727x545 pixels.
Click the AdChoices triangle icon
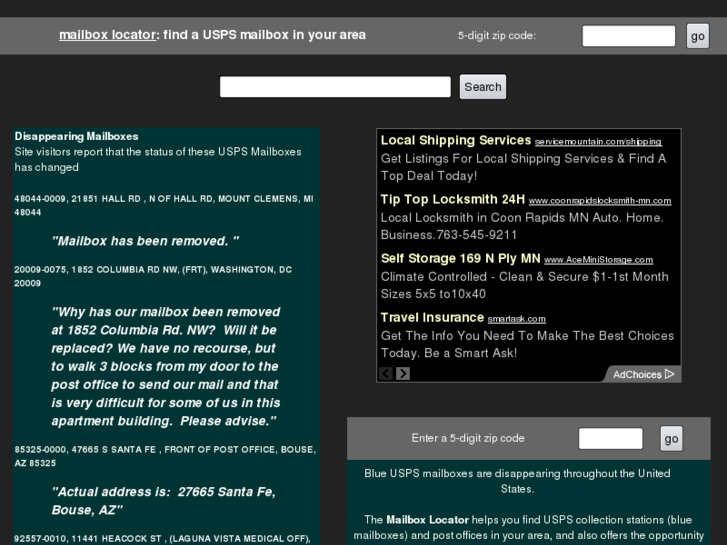pos(669,374)
